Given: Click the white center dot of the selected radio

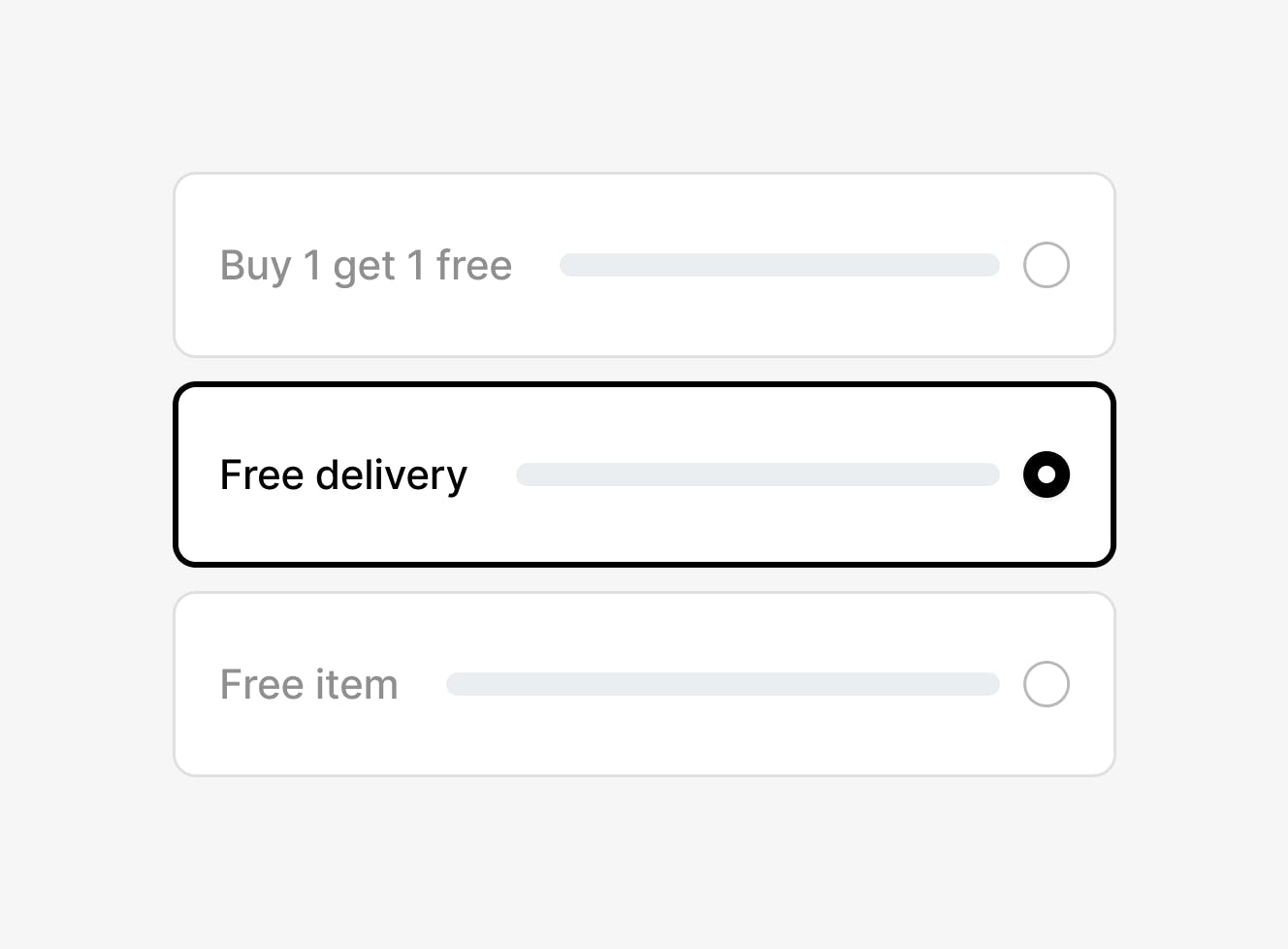Looking at the screenshot, I should [1046, 474].
